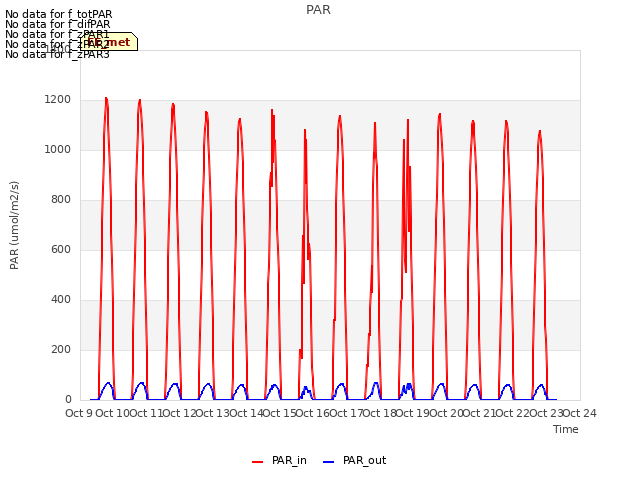Click the Time x-axis label

566,429
